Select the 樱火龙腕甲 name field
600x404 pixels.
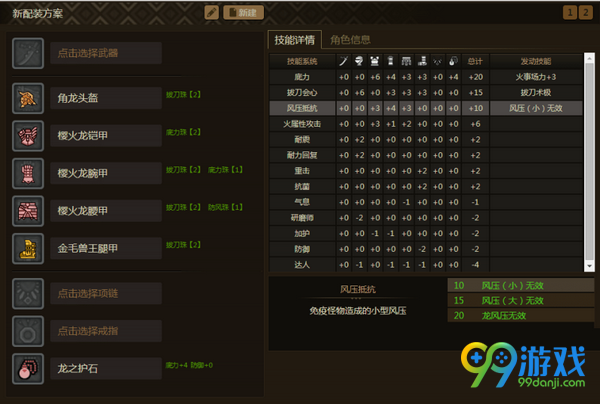coord(106,173)
